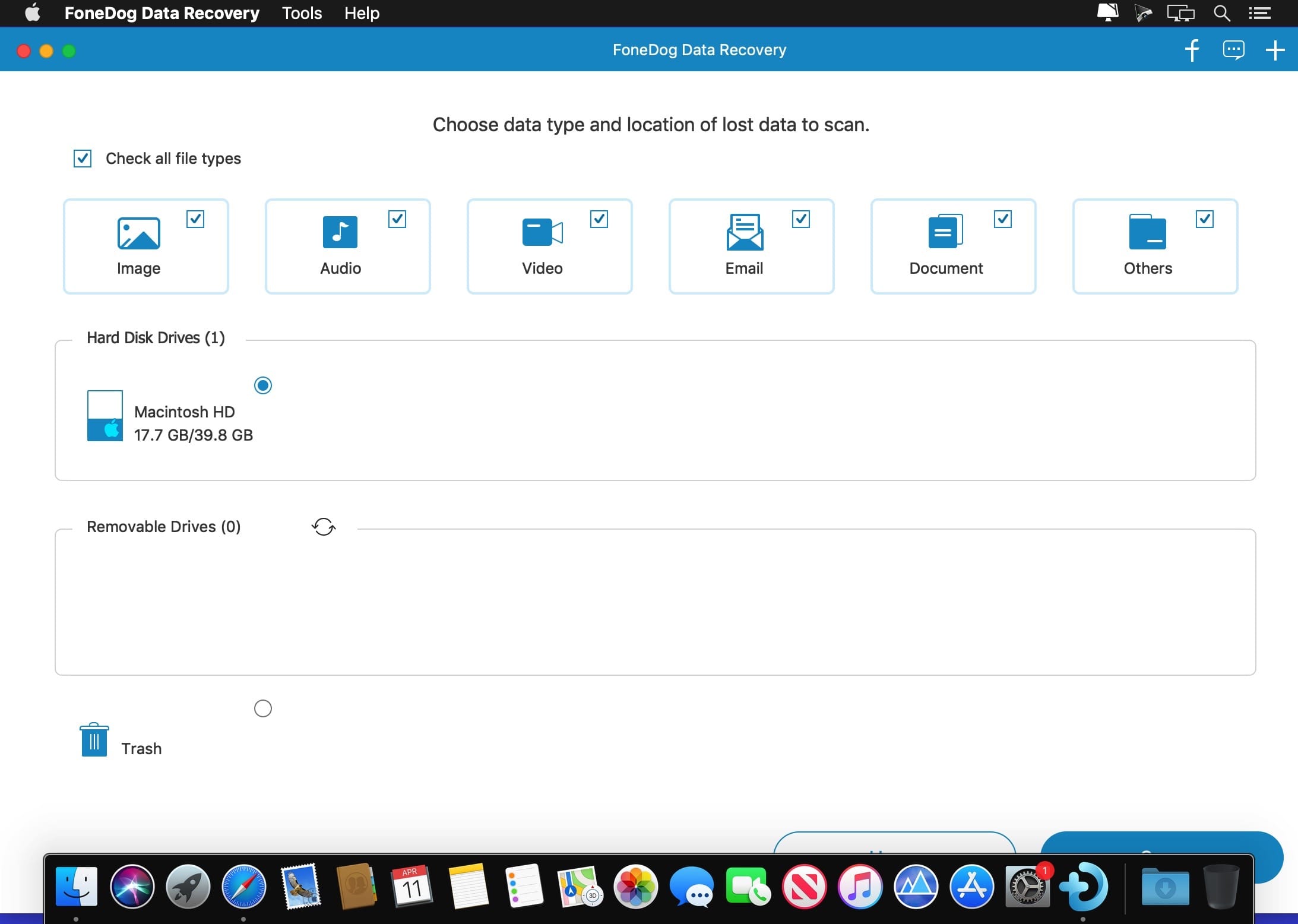The height and width of the screenshot is (924, 1298).
Task: Uncheck the Document file type checkbox
Action: pos(1003,219)
